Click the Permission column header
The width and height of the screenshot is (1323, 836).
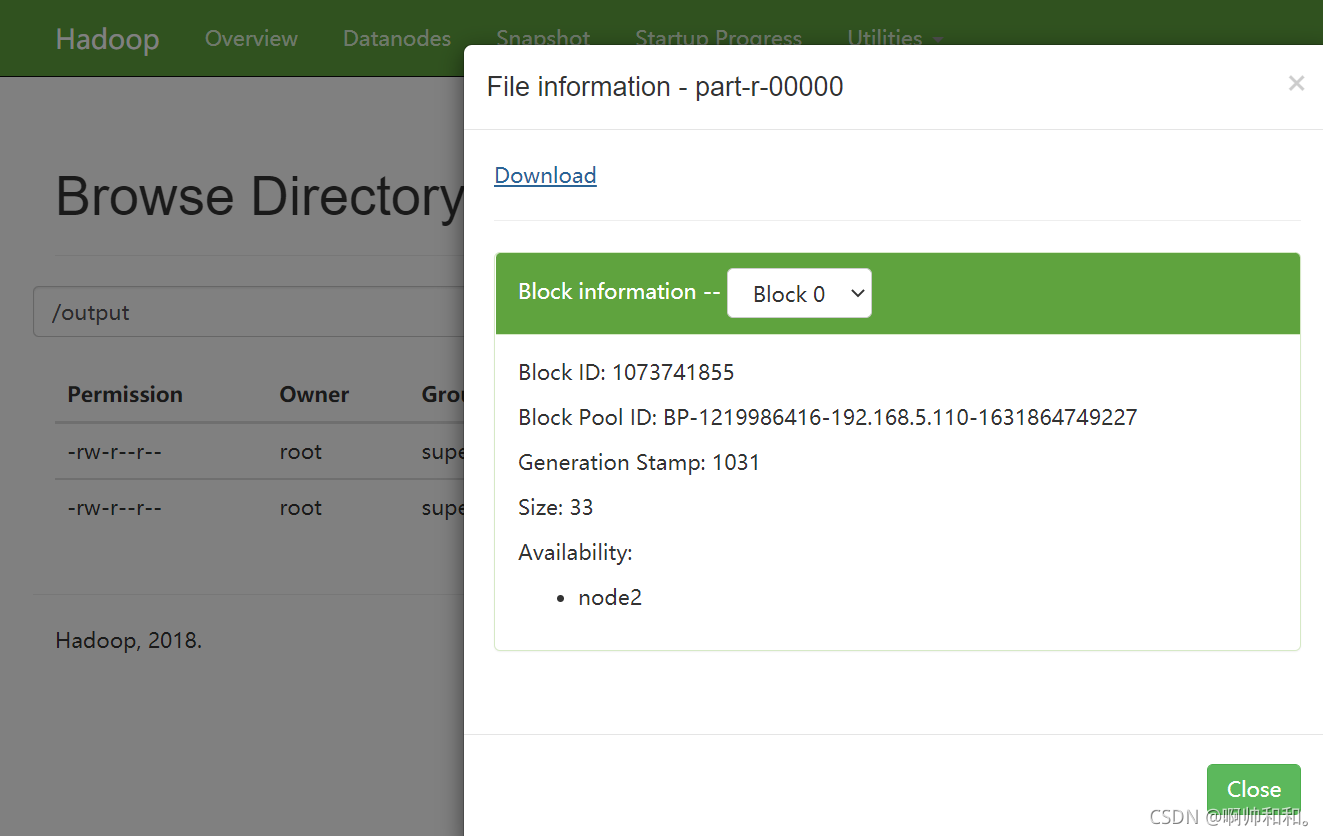[x=125, y=394]
